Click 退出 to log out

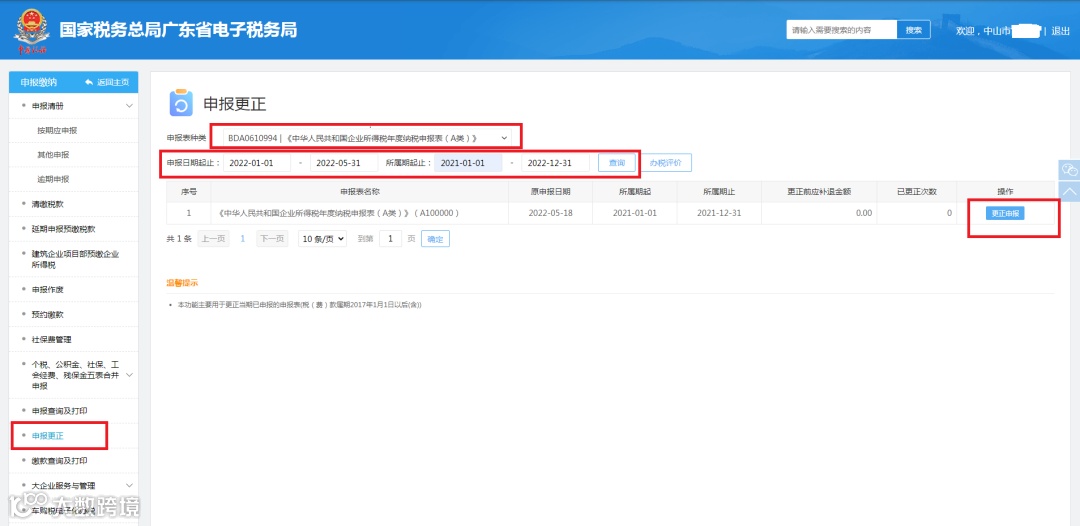coord(1060,31)
